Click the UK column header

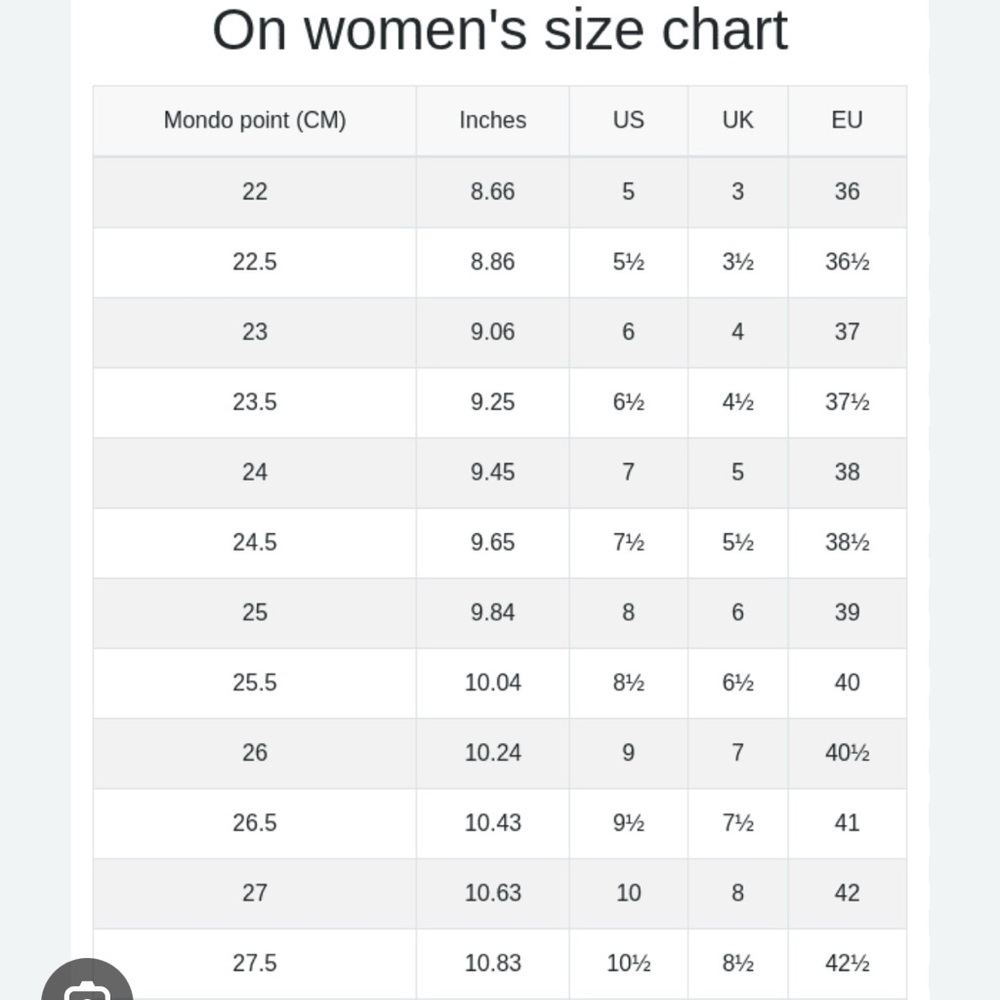pos(738,121)
